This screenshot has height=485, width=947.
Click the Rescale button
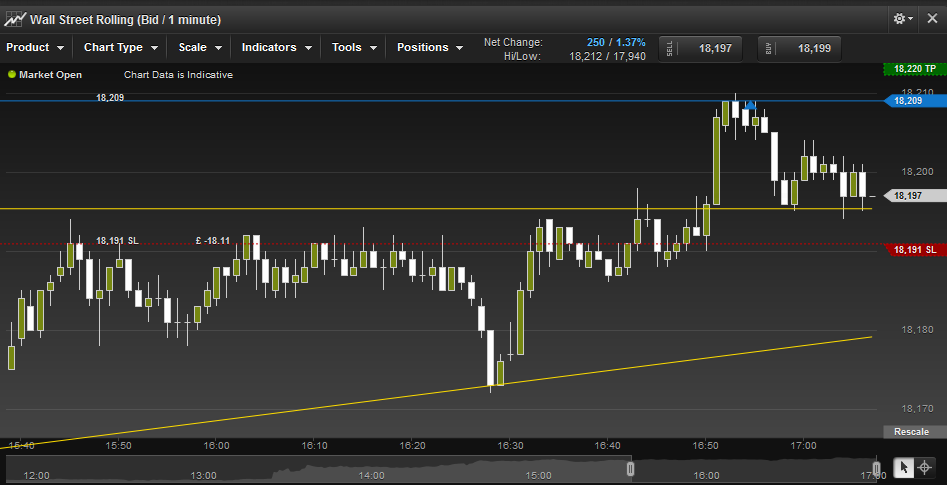912,431
